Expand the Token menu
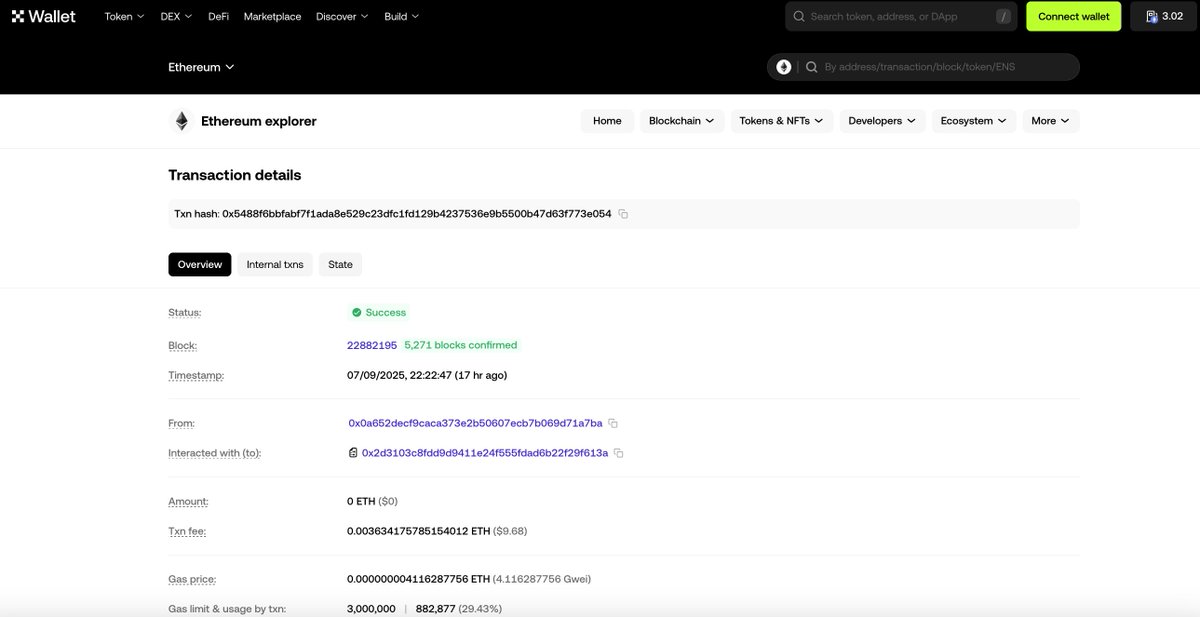The width and height of the screenshot is (1200, 617). [x=124, y=16]
